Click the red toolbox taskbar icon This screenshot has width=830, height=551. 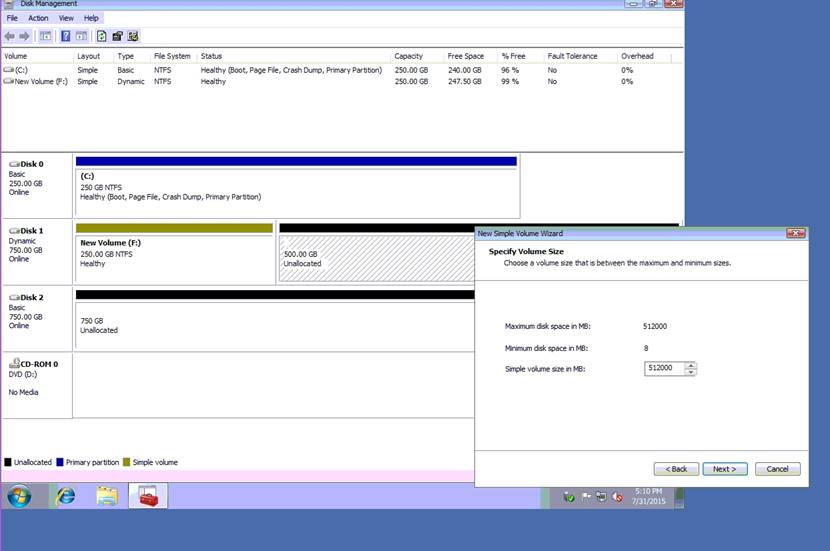point(148,496)
